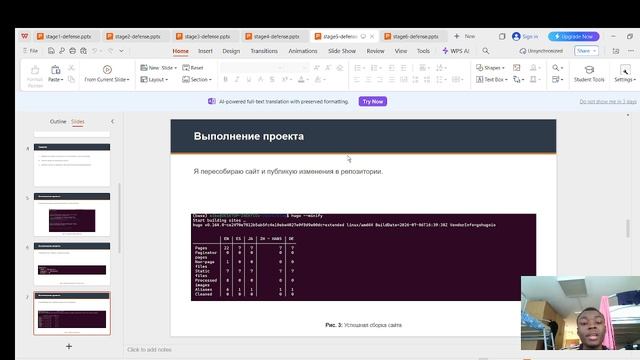Click the Undo arrow icon

point(95,51)
